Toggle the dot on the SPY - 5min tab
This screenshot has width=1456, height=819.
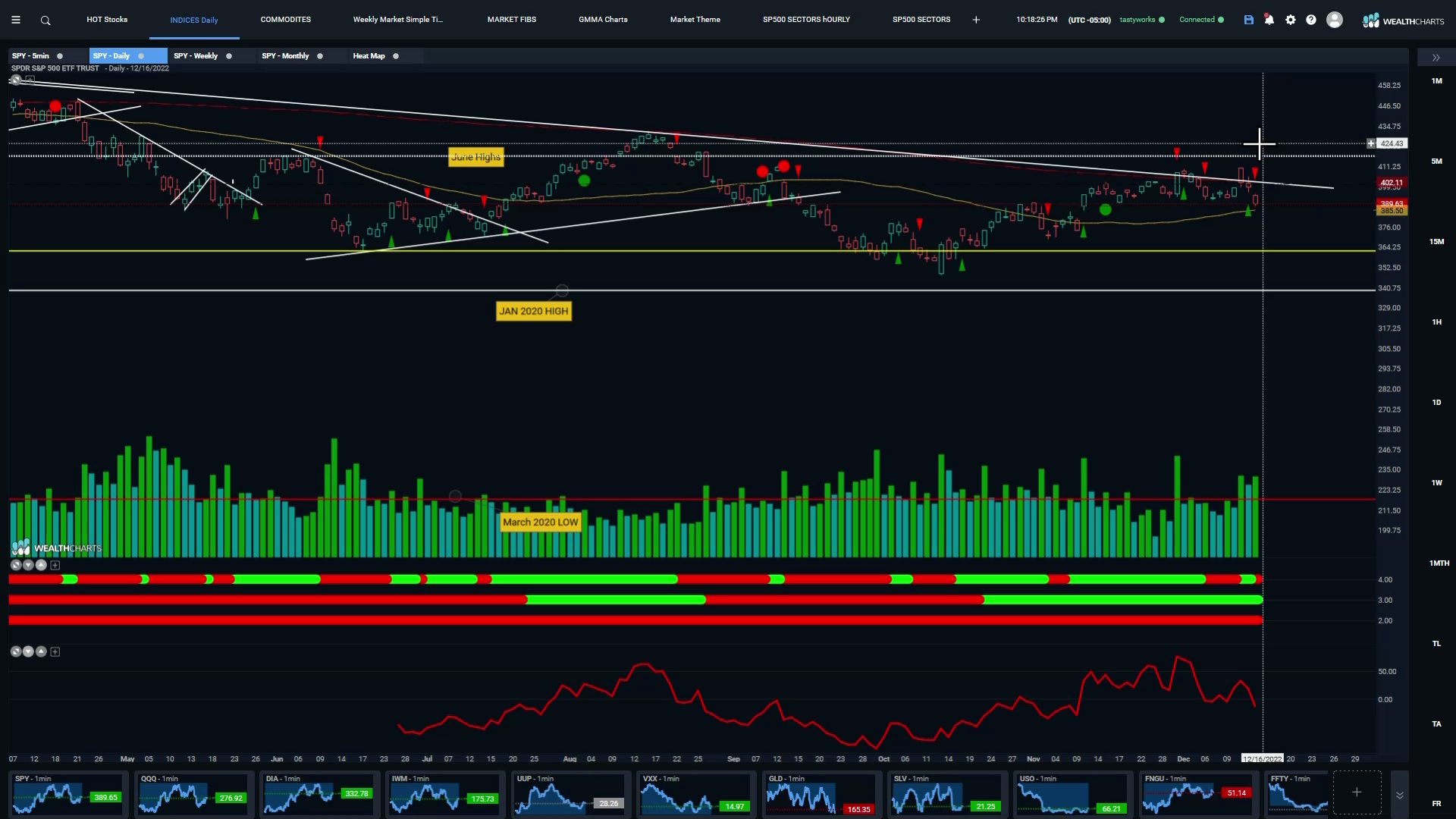pos(60,56)
